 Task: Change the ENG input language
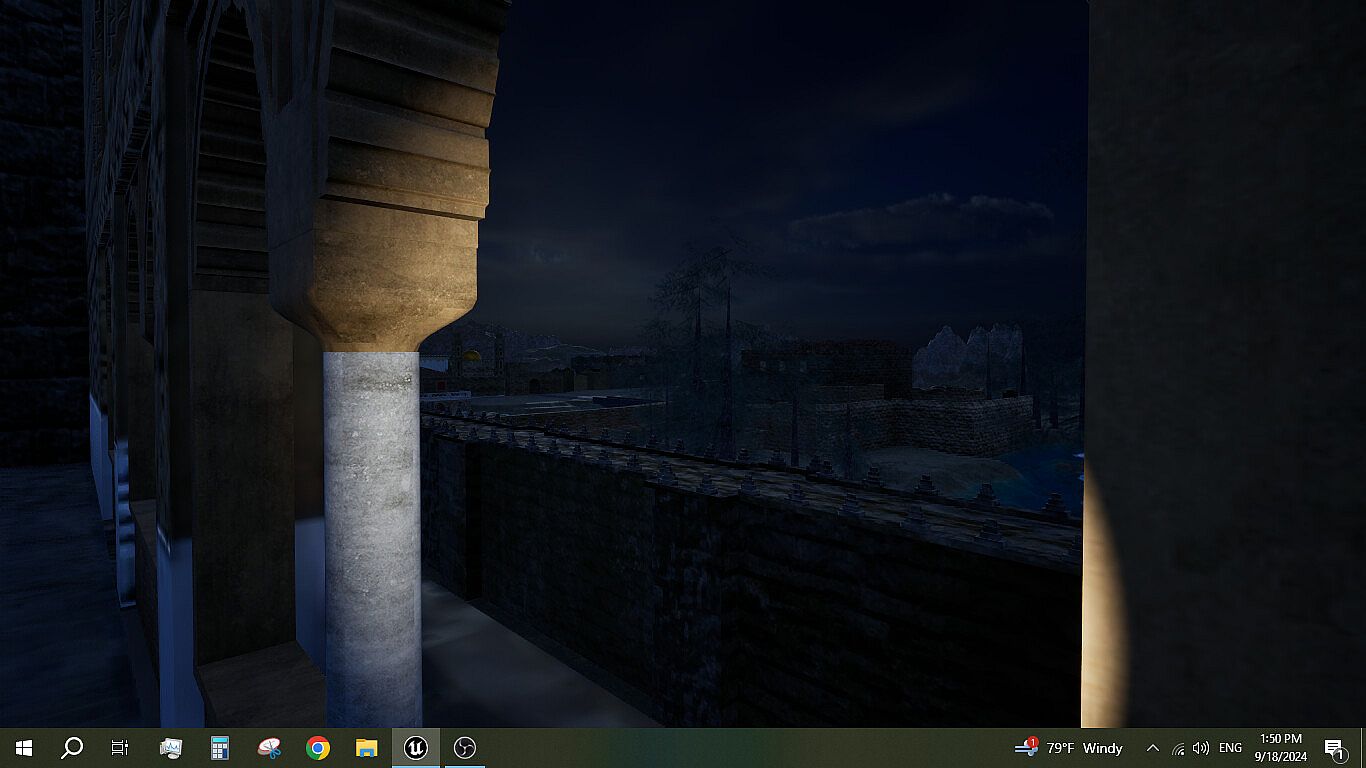click(x=1230, y=748)
